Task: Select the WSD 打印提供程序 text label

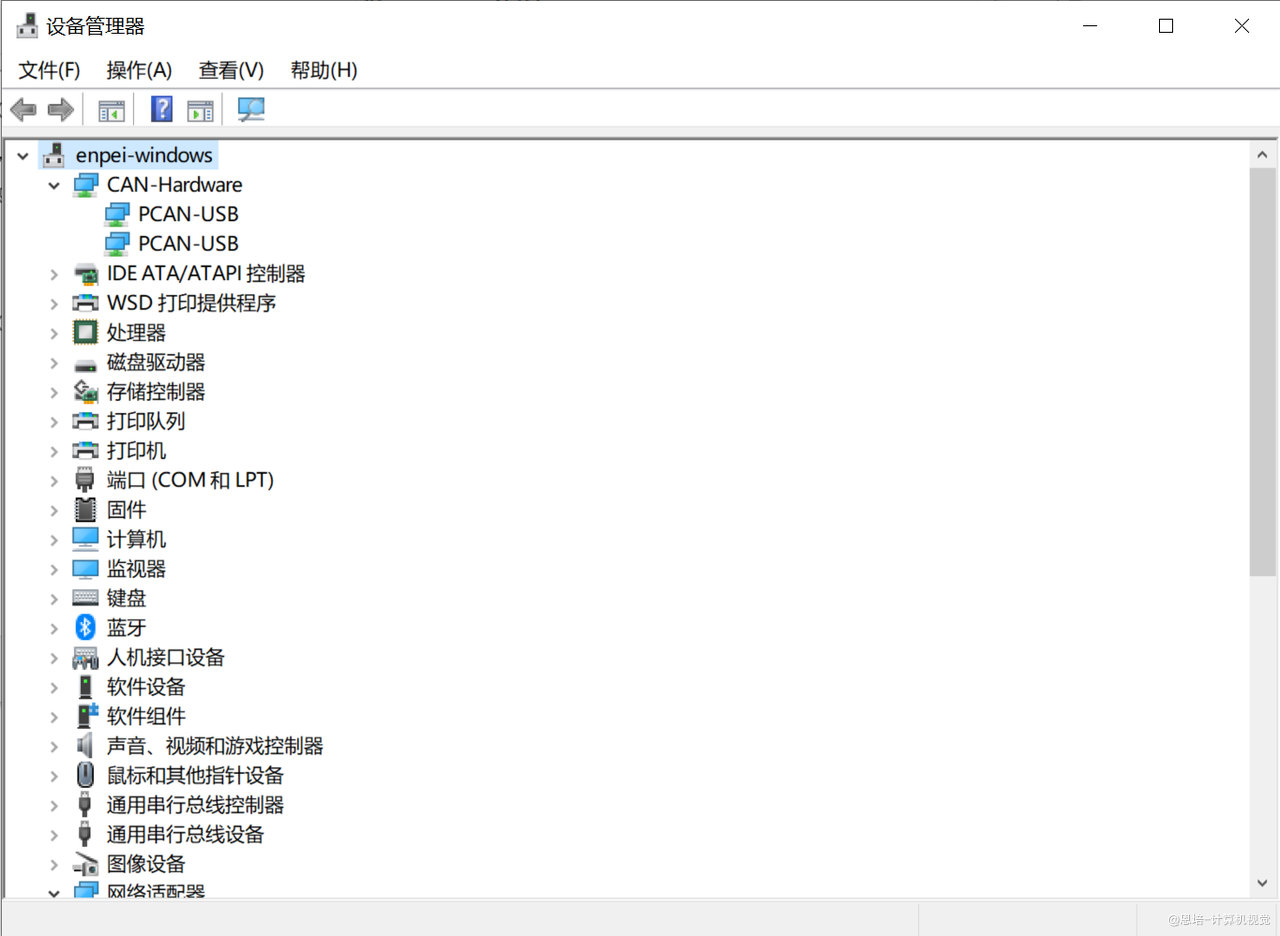Action: coord(191,303)
